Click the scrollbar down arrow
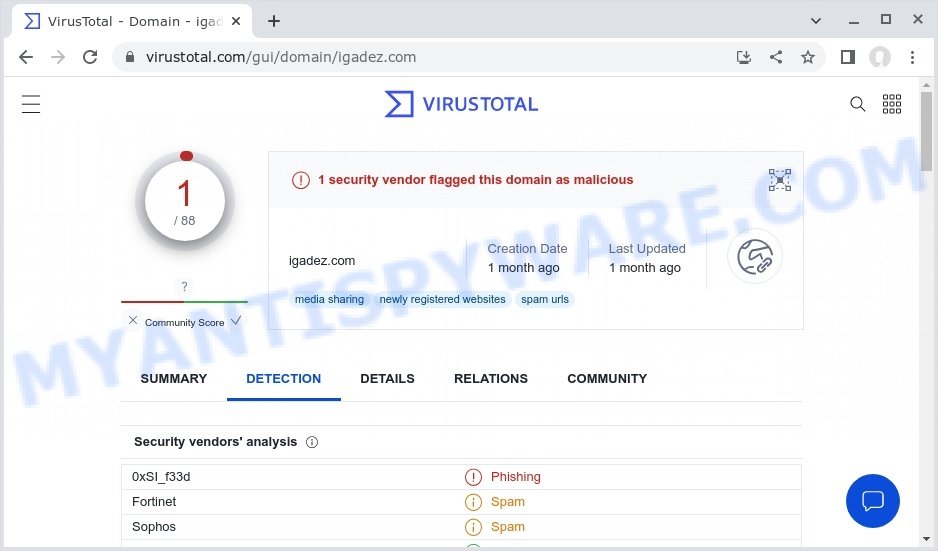 coord(926,539)
